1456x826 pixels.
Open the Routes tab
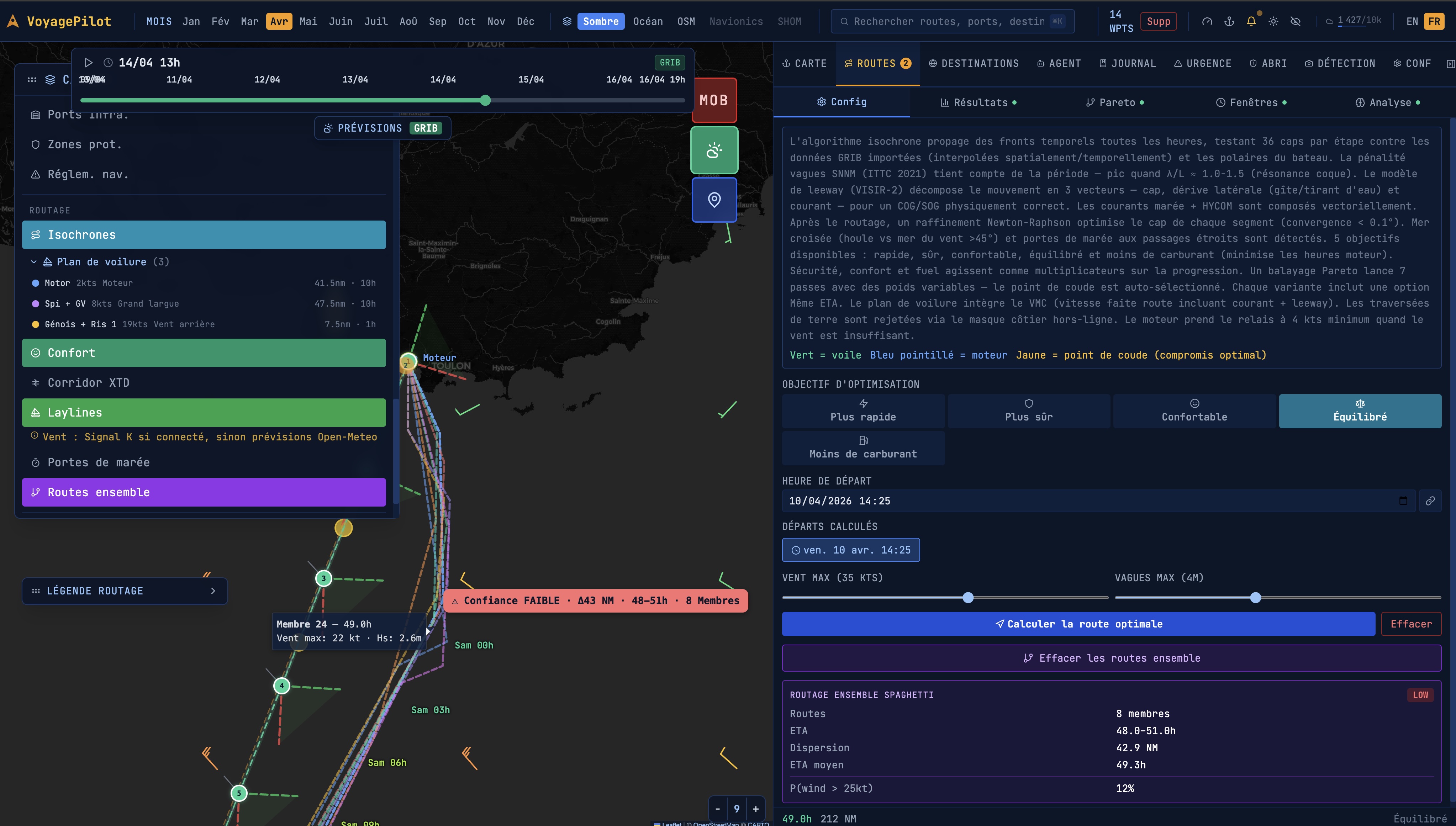point(877,64)
